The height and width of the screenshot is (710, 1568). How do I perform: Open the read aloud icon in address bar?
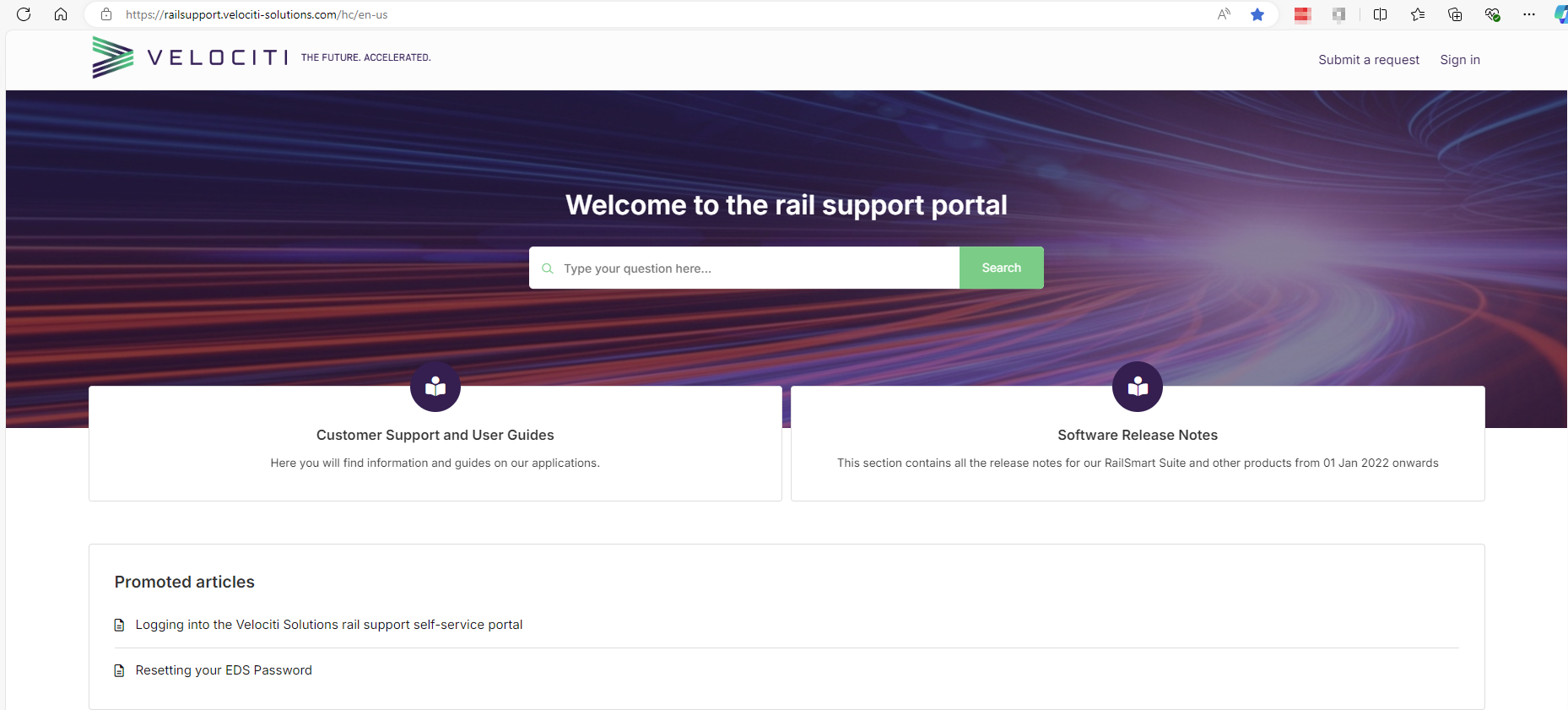[x=1224, y=14]
